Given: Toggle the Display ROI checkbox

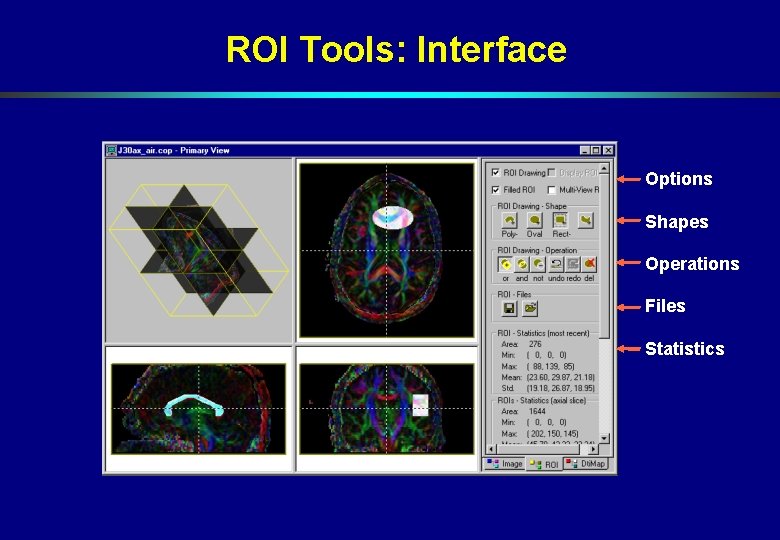Looking at the screenshot, I should 551,173.
